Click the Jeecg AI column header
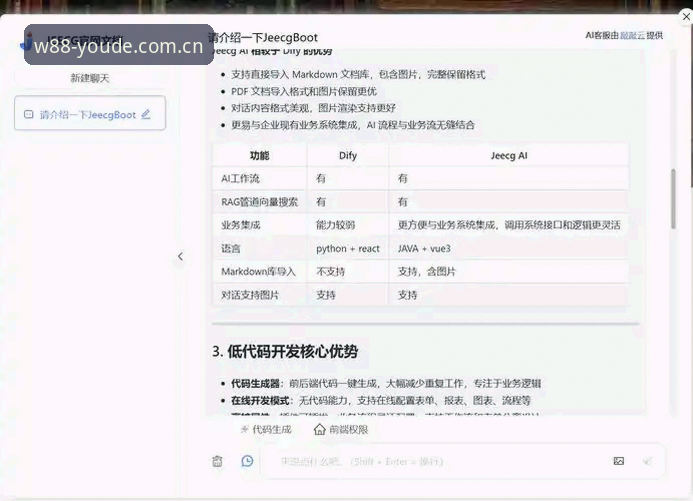The height and width of the screenshot is (501, 693). 509,156
